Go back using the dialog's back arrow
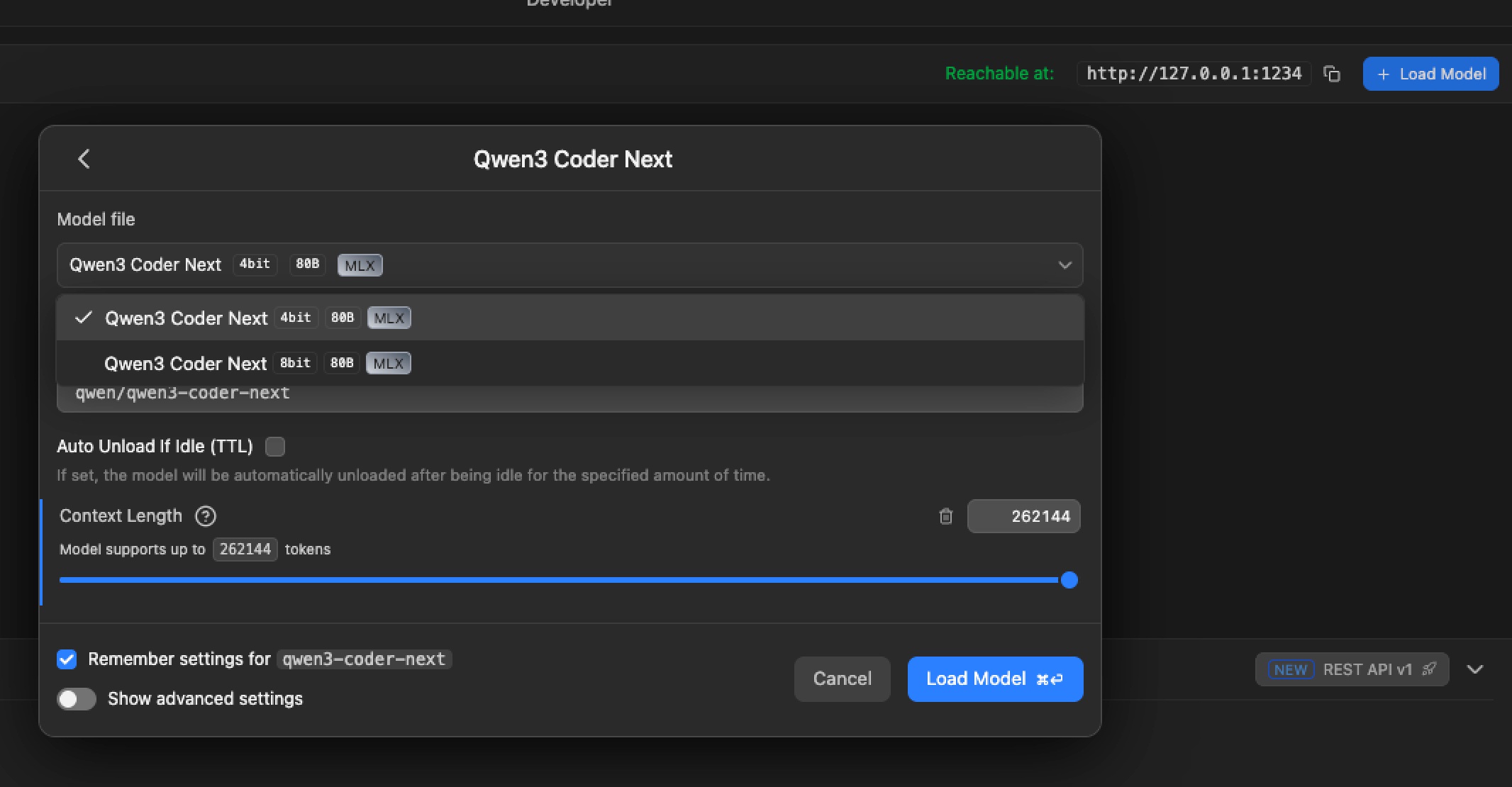Screen dimensions: 1512x787 pyautogui.click(x=84, y=159)
